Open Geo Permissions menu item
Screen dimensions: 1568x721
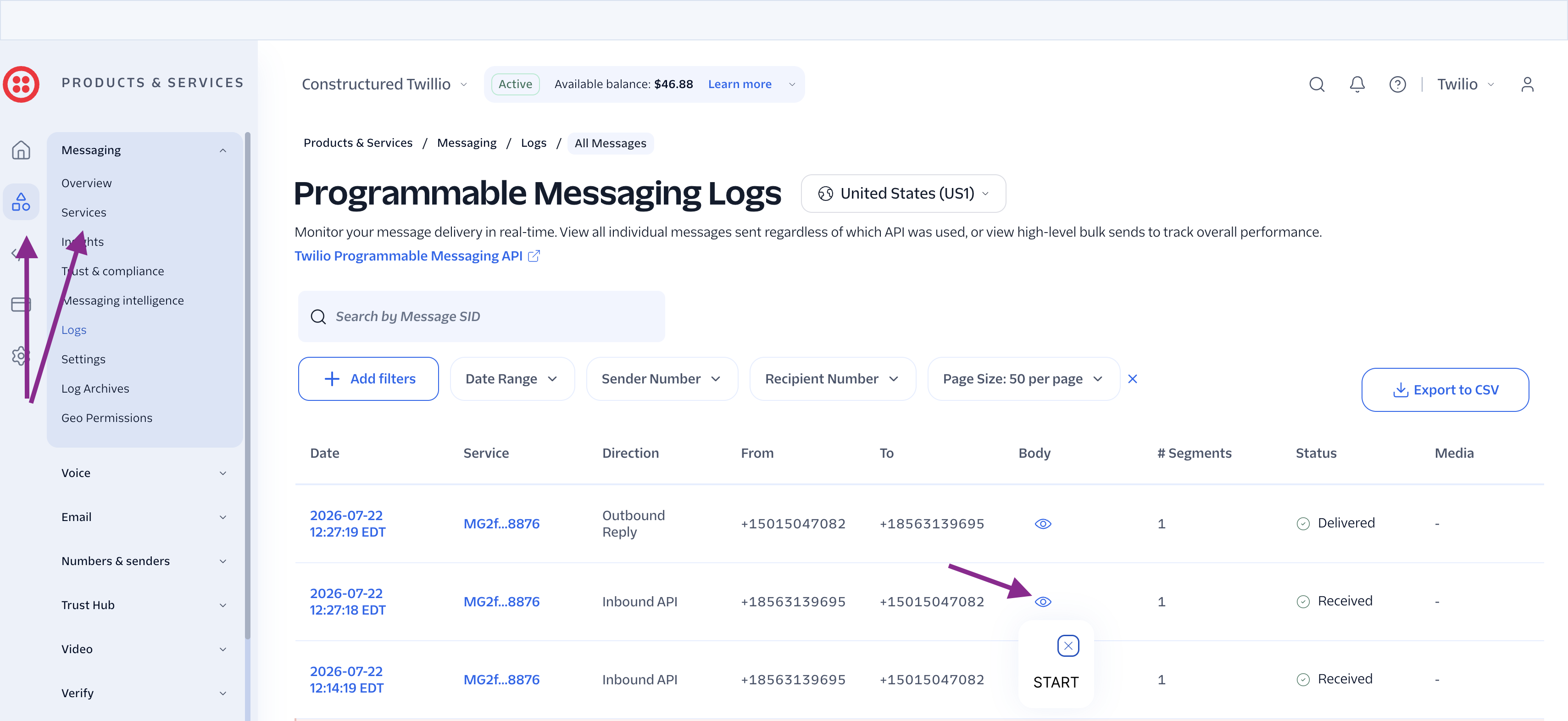pos(106,418)
